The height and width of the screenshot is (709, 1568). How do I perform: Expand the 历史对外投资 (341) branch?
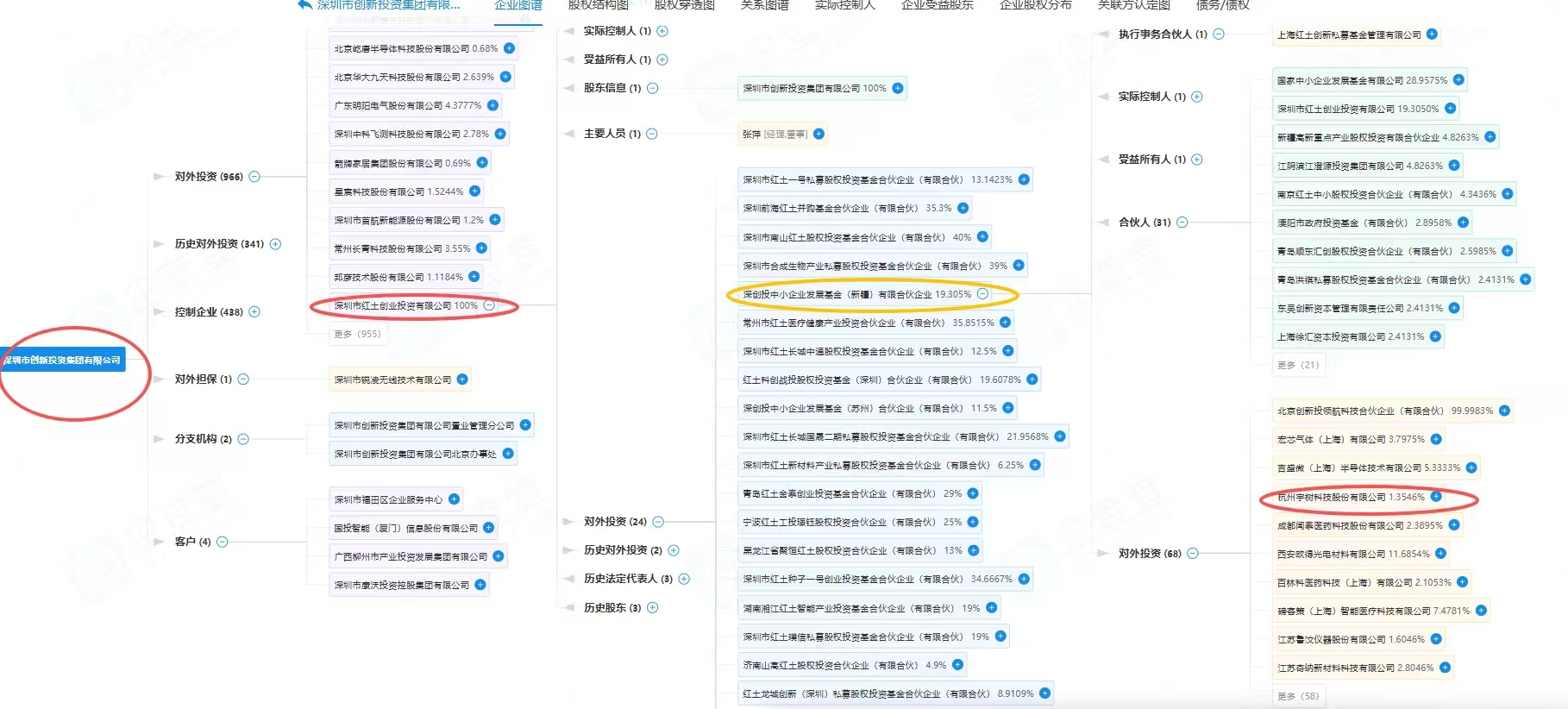(276, 244)
